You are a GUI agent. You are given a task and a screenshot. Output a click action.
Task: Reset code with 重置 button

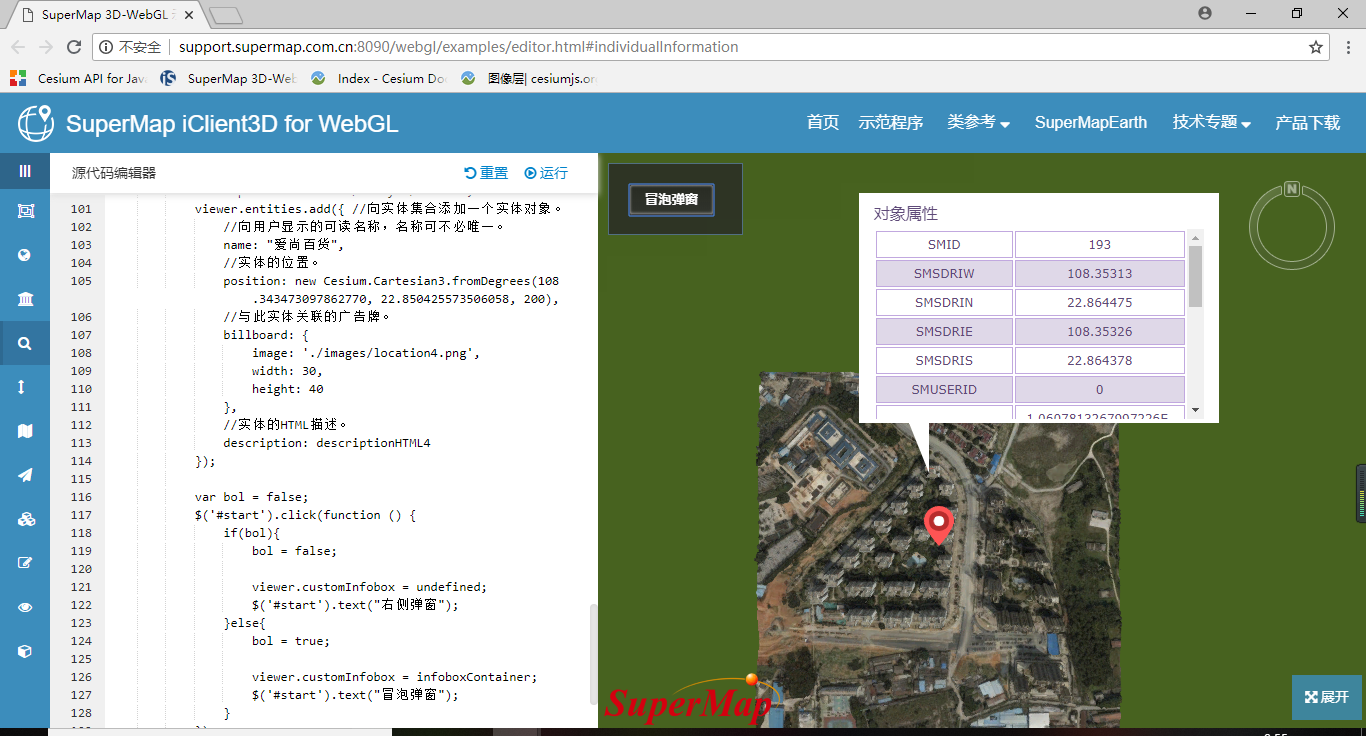pos(486,173)
